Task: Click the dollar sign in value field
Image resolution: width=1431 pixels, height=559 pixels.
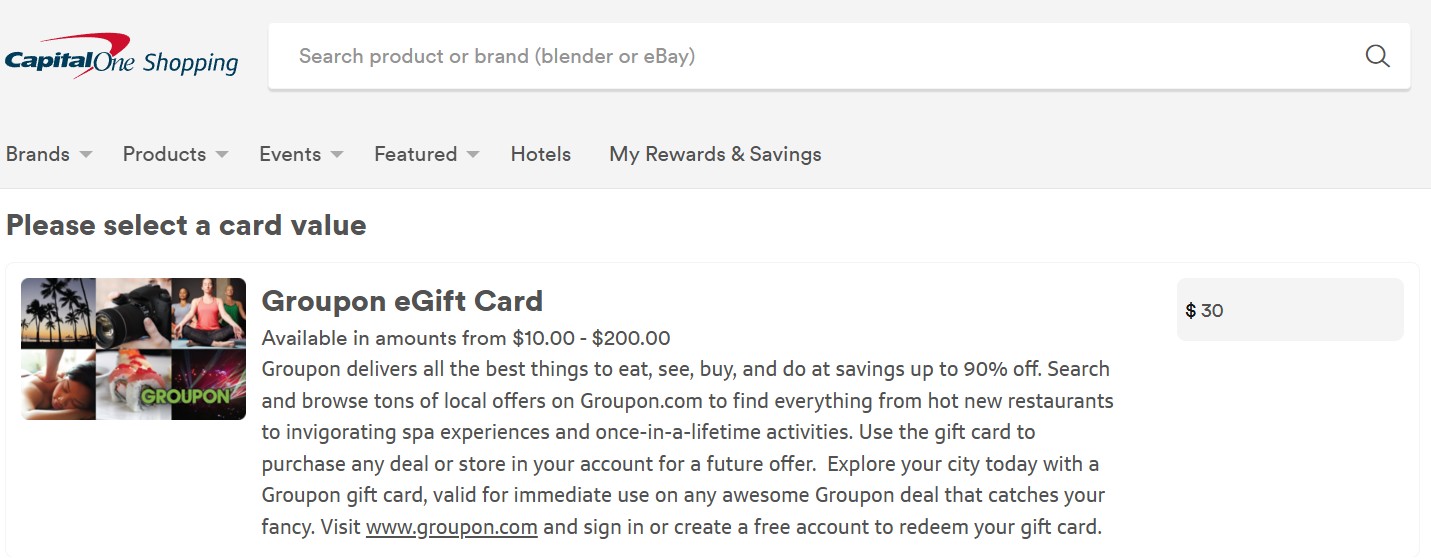Action: [x=1190, y=311]
